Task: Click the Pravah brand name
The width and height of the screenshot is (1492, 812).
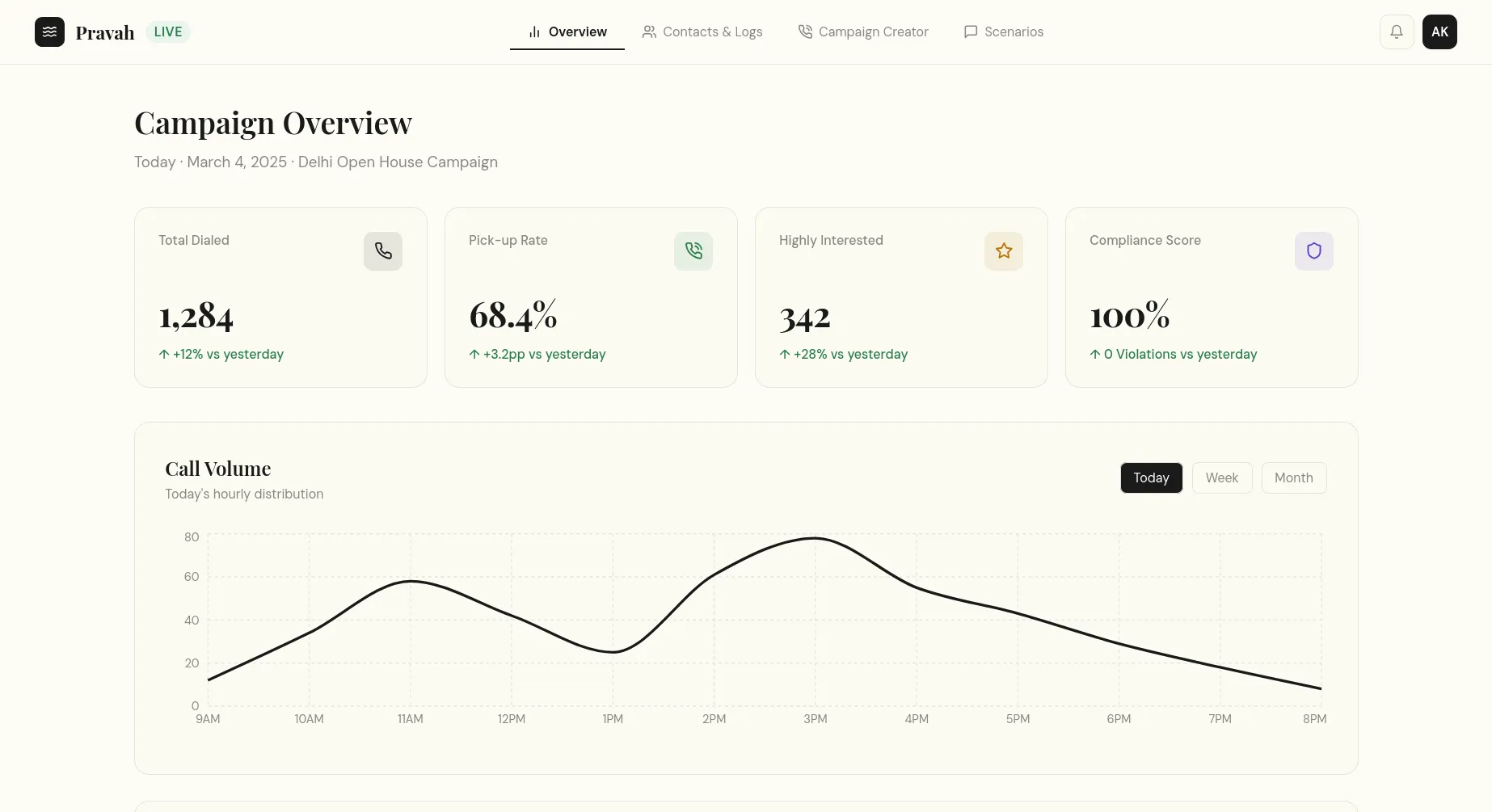Action: (x=105, y=32)
